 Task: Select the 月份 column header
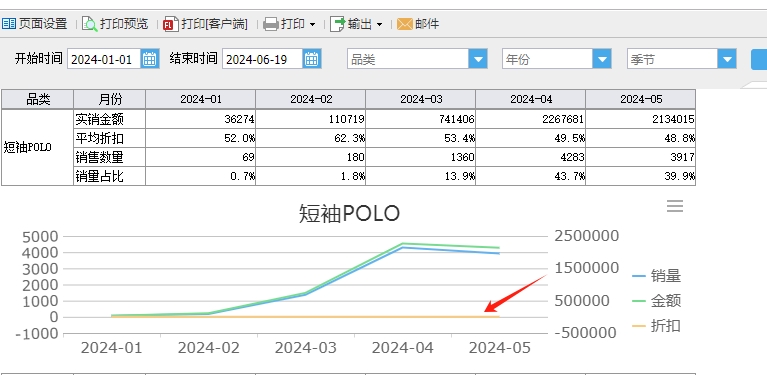tap(110, 99)
